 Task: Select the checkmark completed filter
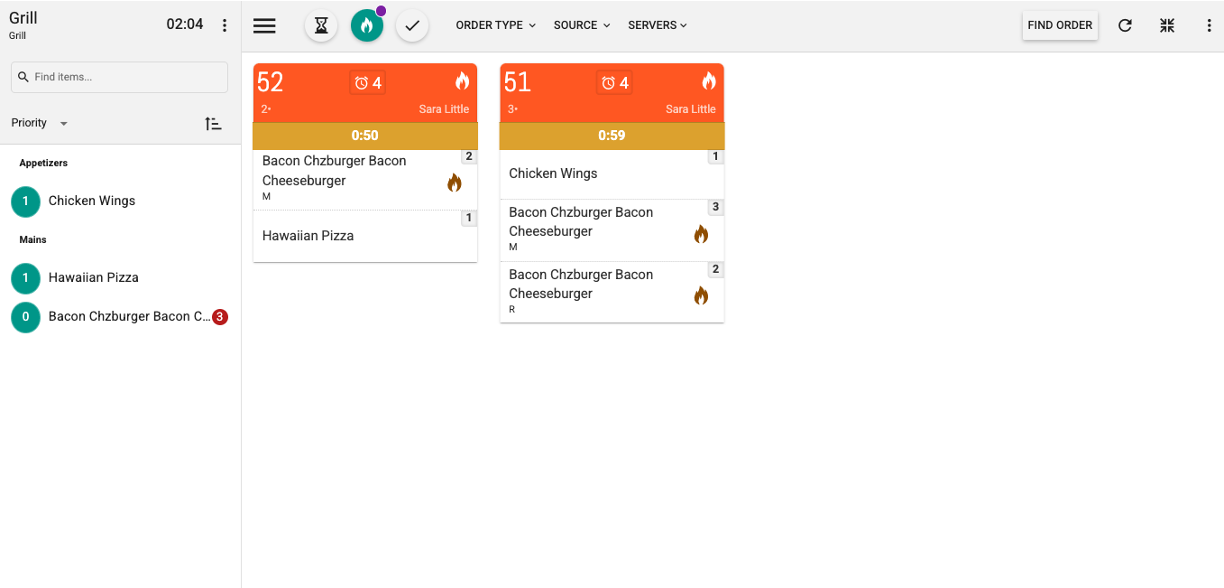(412, 26)
